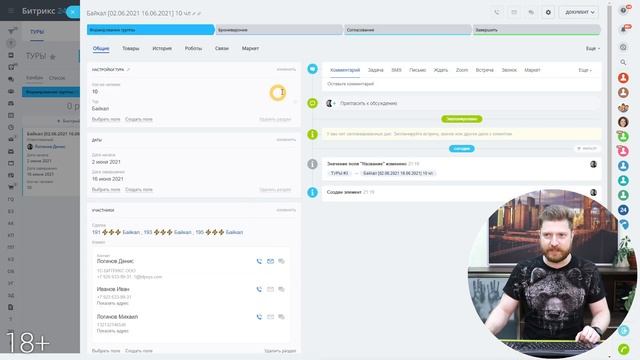Switch to the История tab
The height and width of the screenshot is (360, 640).
pyautogui.click(x=162, y=48)
